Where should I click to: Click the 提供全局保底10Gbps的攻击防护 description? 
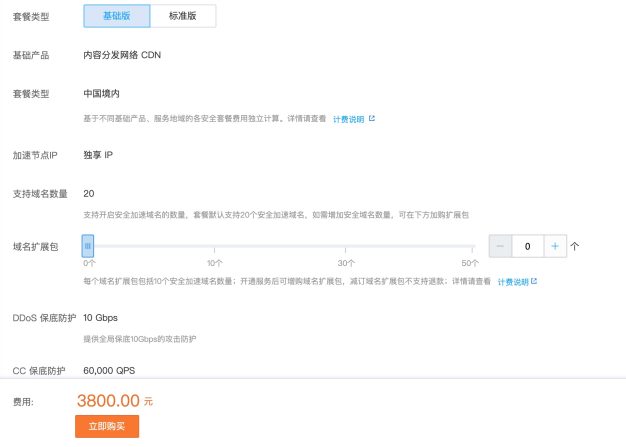140,339
